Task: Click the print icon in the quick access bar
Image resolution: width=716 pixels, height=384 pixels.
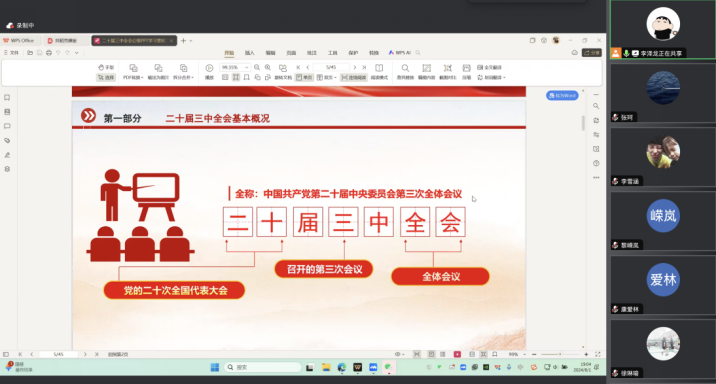Action: (49, 53)
